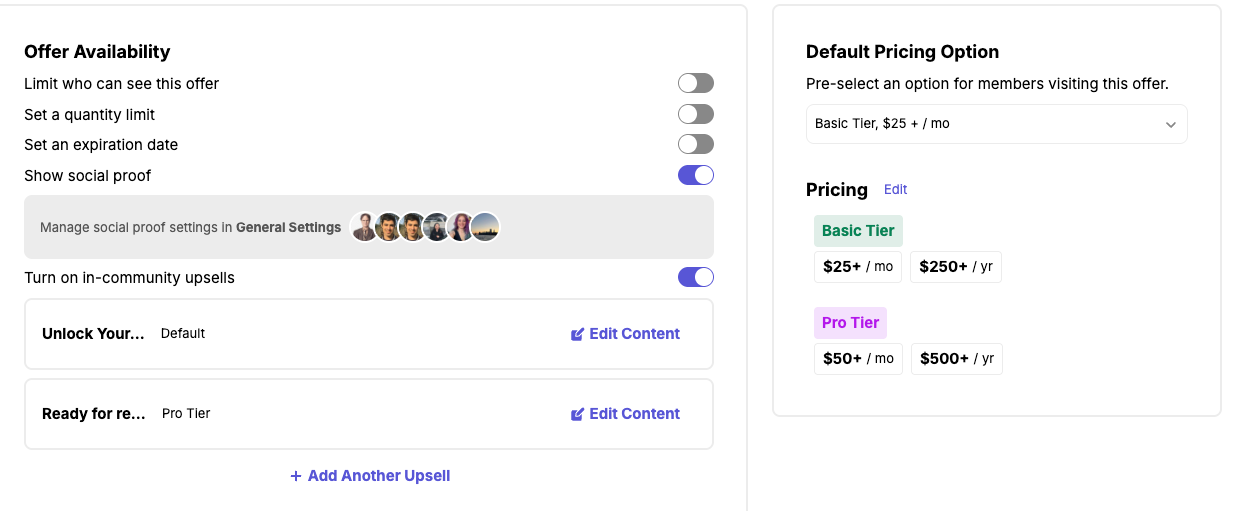Open General Settings for social proof
Image resolution: width=1238 pixels, height=511 pixels.
point(288,228)
